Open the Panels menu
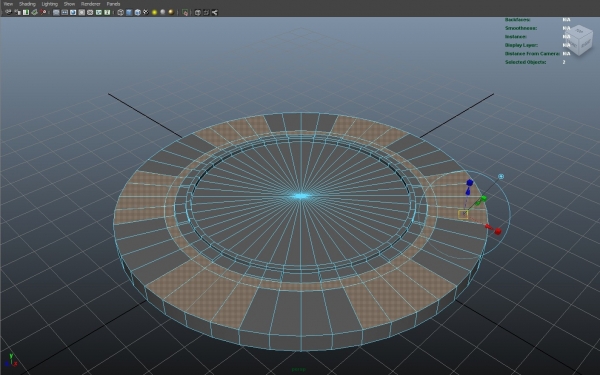This screenshot has height=375, width=600. pos(113,4)
